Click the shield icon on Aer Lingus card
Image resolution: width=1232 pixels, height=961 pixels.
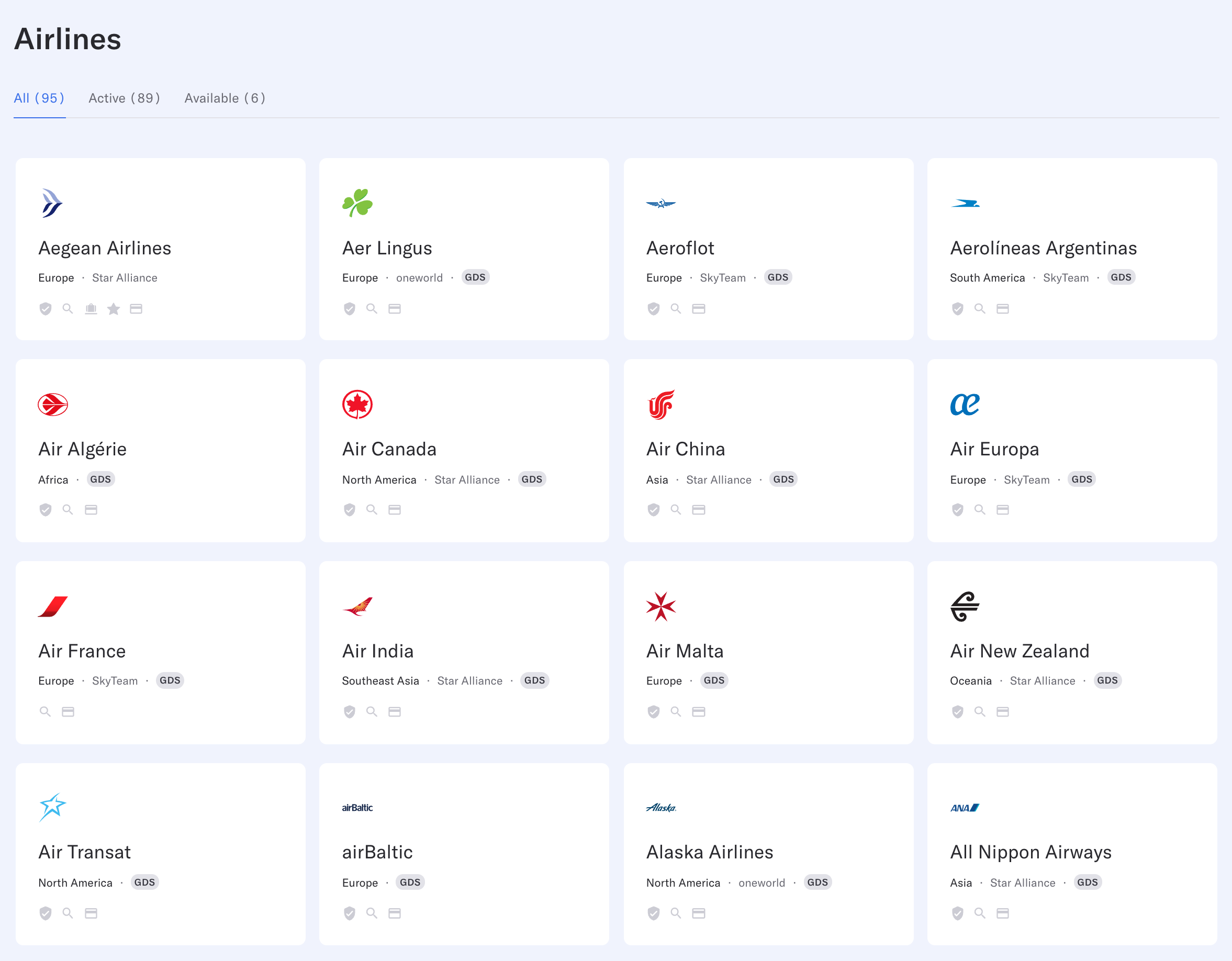(349, 309)
